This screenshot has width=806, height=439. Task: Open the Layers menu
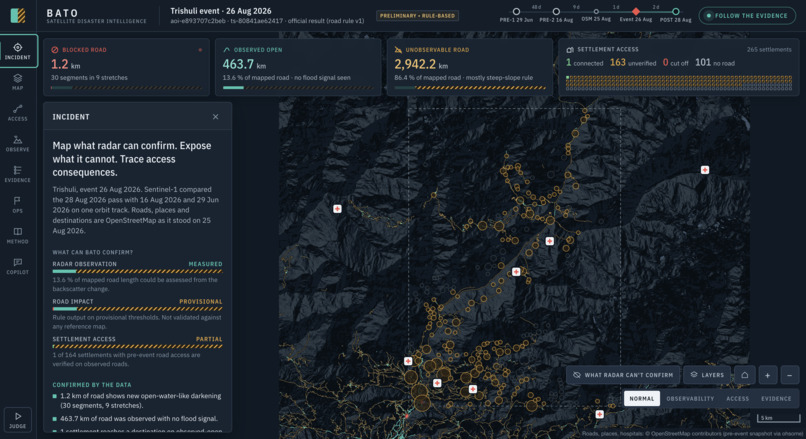coord(707,375)
